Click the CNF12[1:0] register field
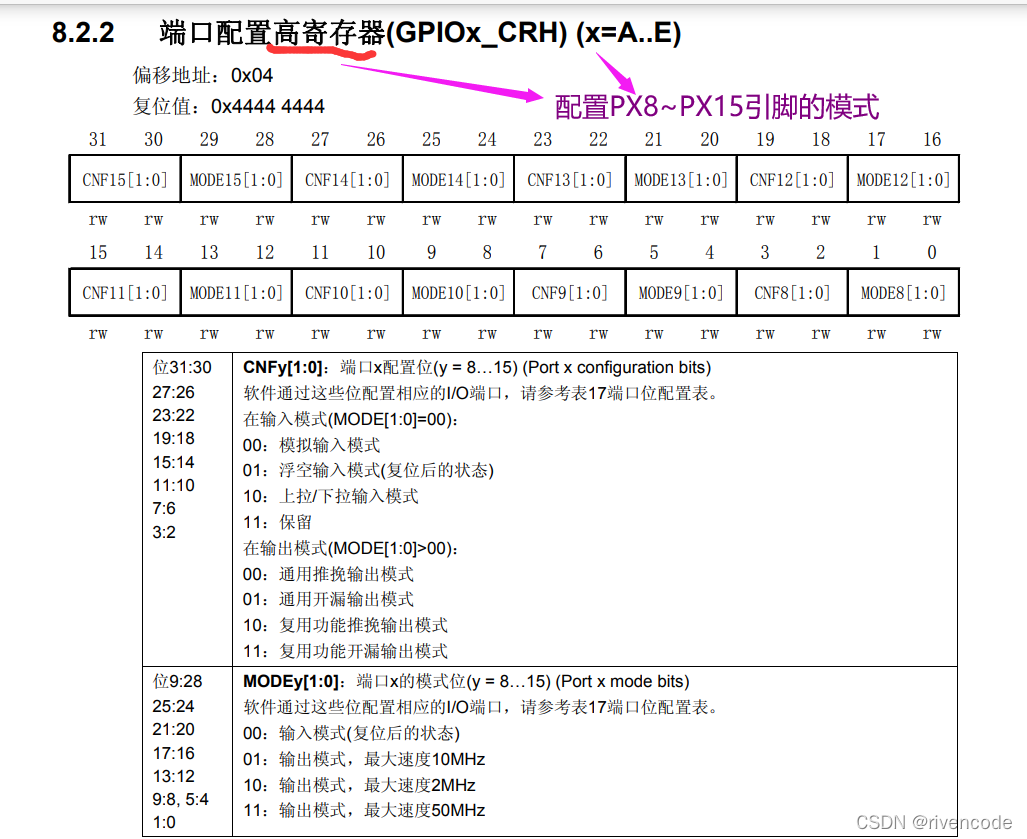 pyautogui.click(x=791, y=178)
